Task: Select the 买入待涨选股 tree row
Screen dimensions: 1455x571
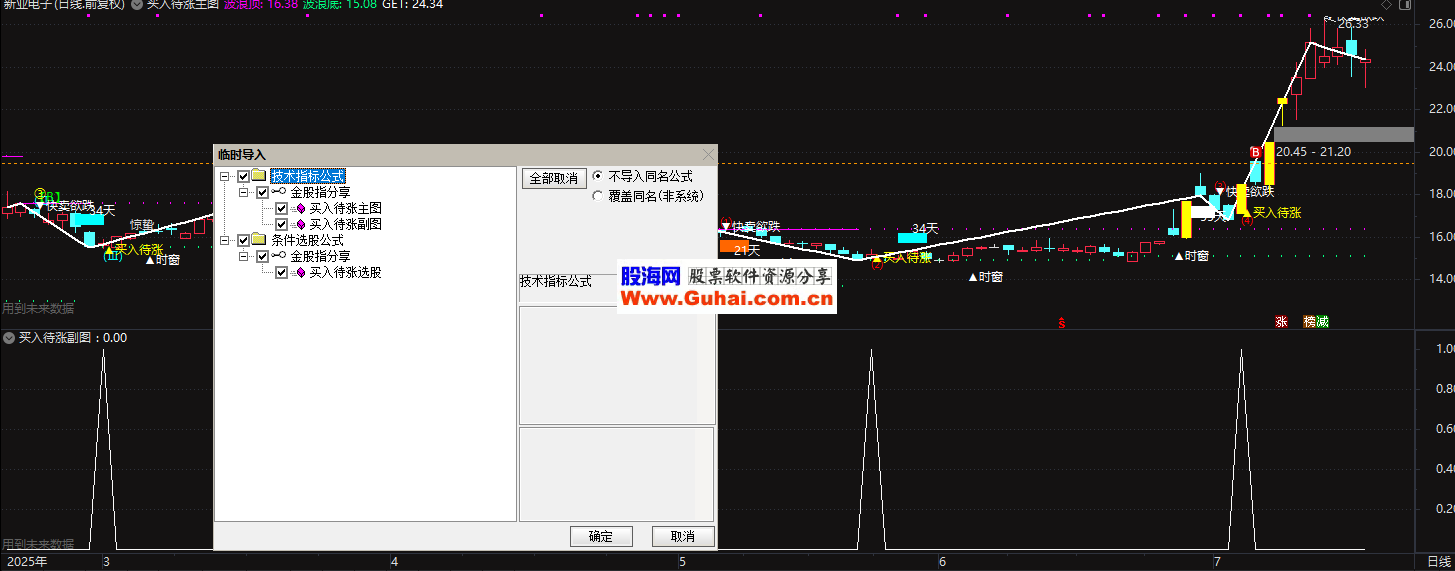Action: pyautogui.click(x=345, y=272)
